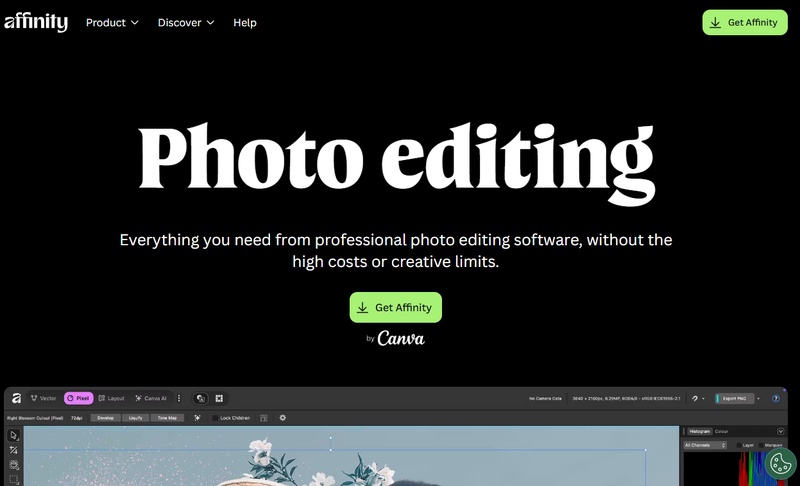
Task: Click the panel icon right of Lock Children
Action: [264, 418]
